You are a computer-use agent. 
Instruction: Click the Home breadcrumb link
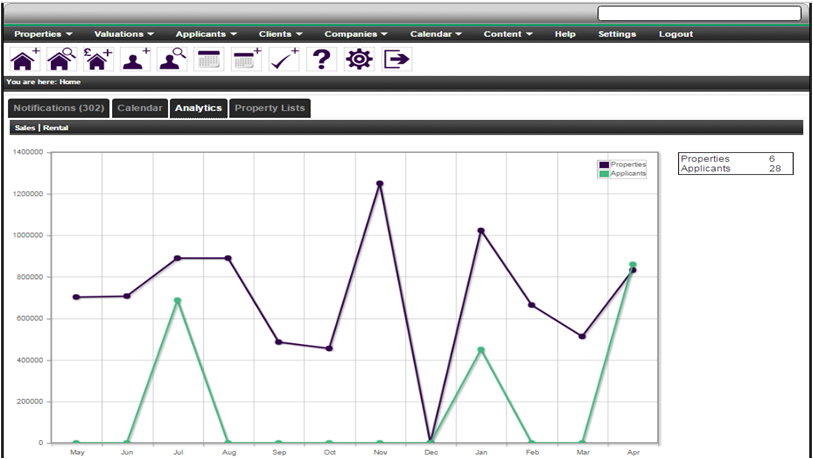pos(69,82)
